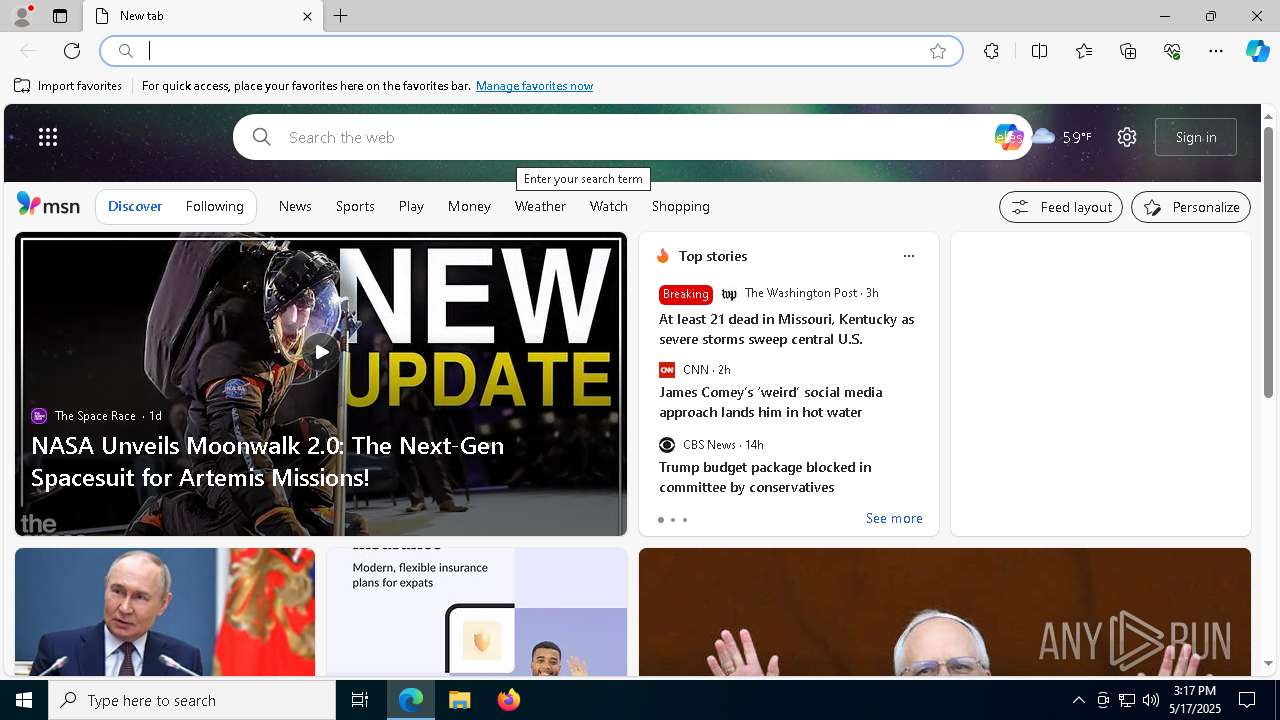Open the notification center icon
The image size is (1280, 720).
tap(1247, 700)
